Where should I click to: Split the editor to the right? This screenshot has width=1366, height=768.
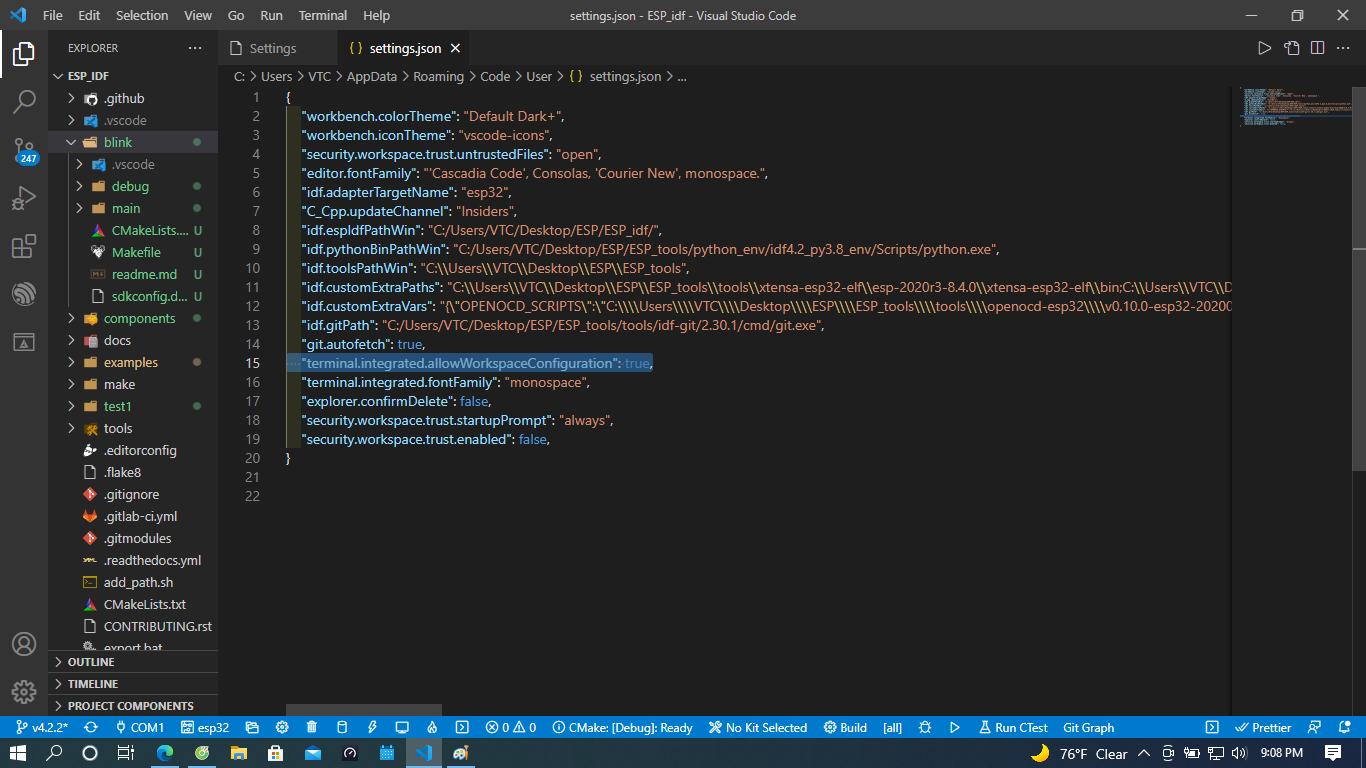(1318, 48)
